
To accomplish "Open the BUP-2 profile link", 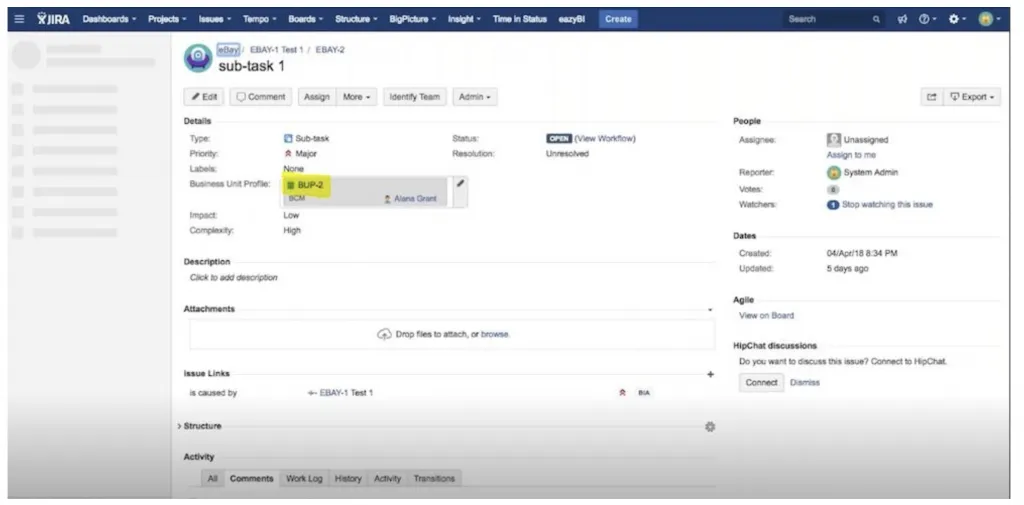I will [310, 186].
